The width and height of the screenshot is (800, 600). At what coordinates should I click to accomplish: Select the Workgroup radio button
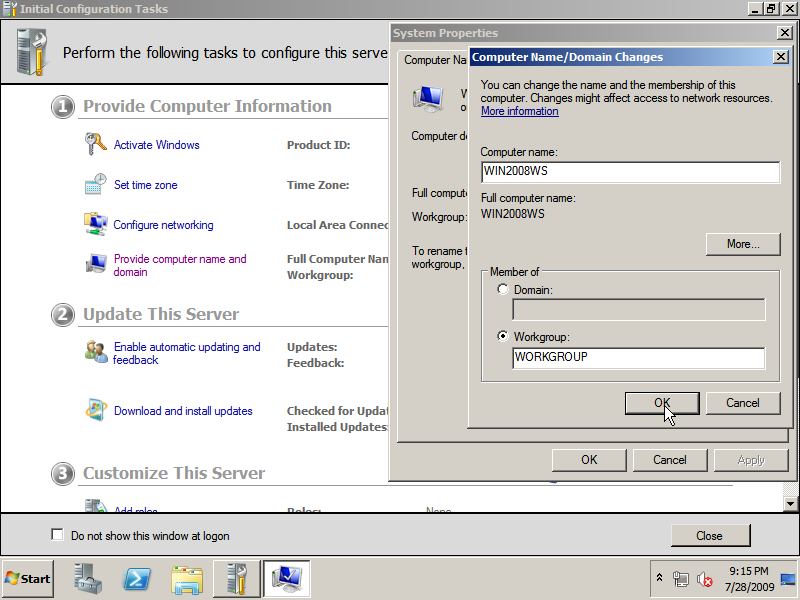point(503,336)
